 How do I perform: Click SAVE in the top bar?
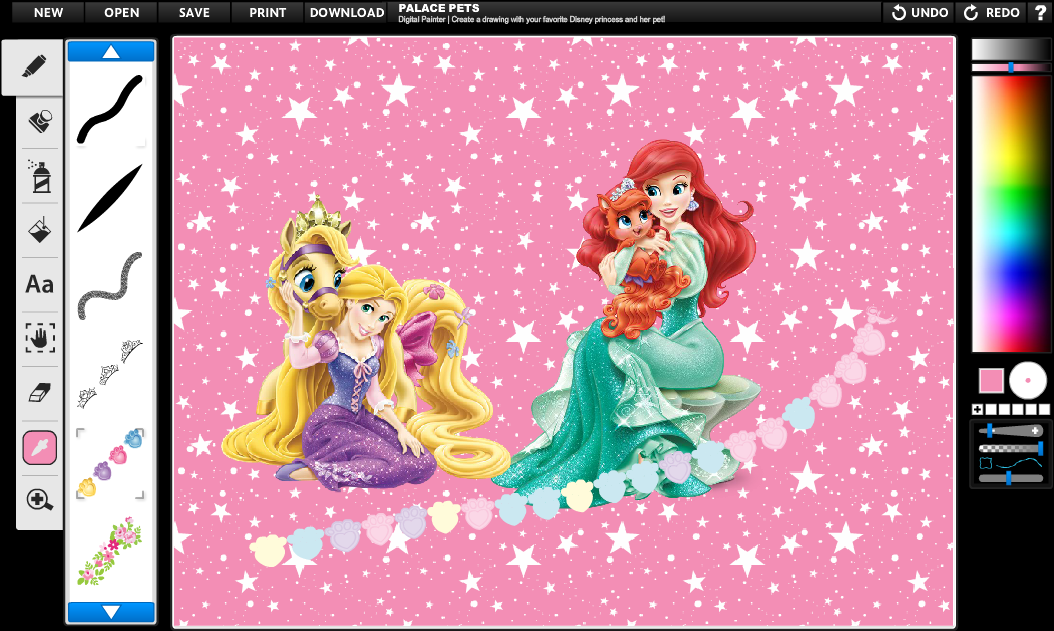point(194,13)
